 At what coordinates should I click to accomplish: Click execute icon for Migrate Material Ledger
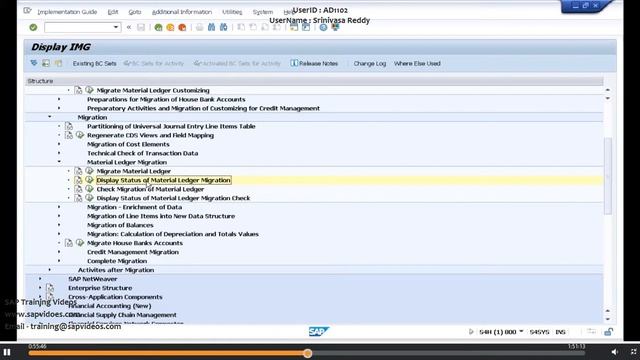(89, 171)
